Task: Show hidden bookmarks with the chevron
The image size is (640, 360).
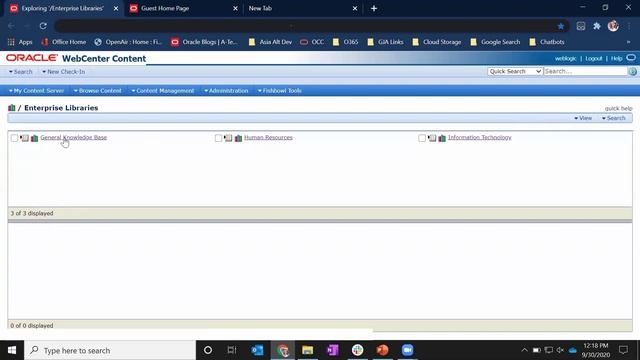Action: (628, 42)
